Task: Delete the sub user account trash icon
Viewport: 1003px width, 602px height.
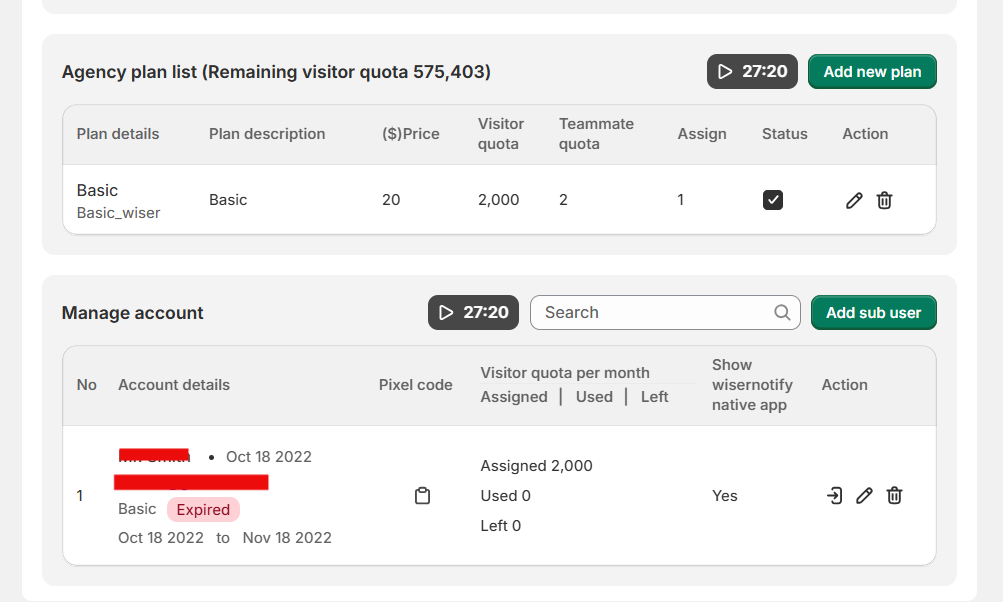Action: point(894,495)
